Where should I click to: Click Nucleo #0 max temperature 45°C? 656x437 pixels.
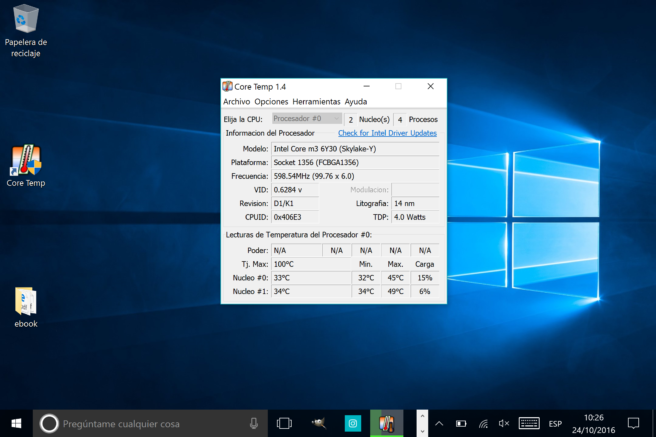coord(395,278)
